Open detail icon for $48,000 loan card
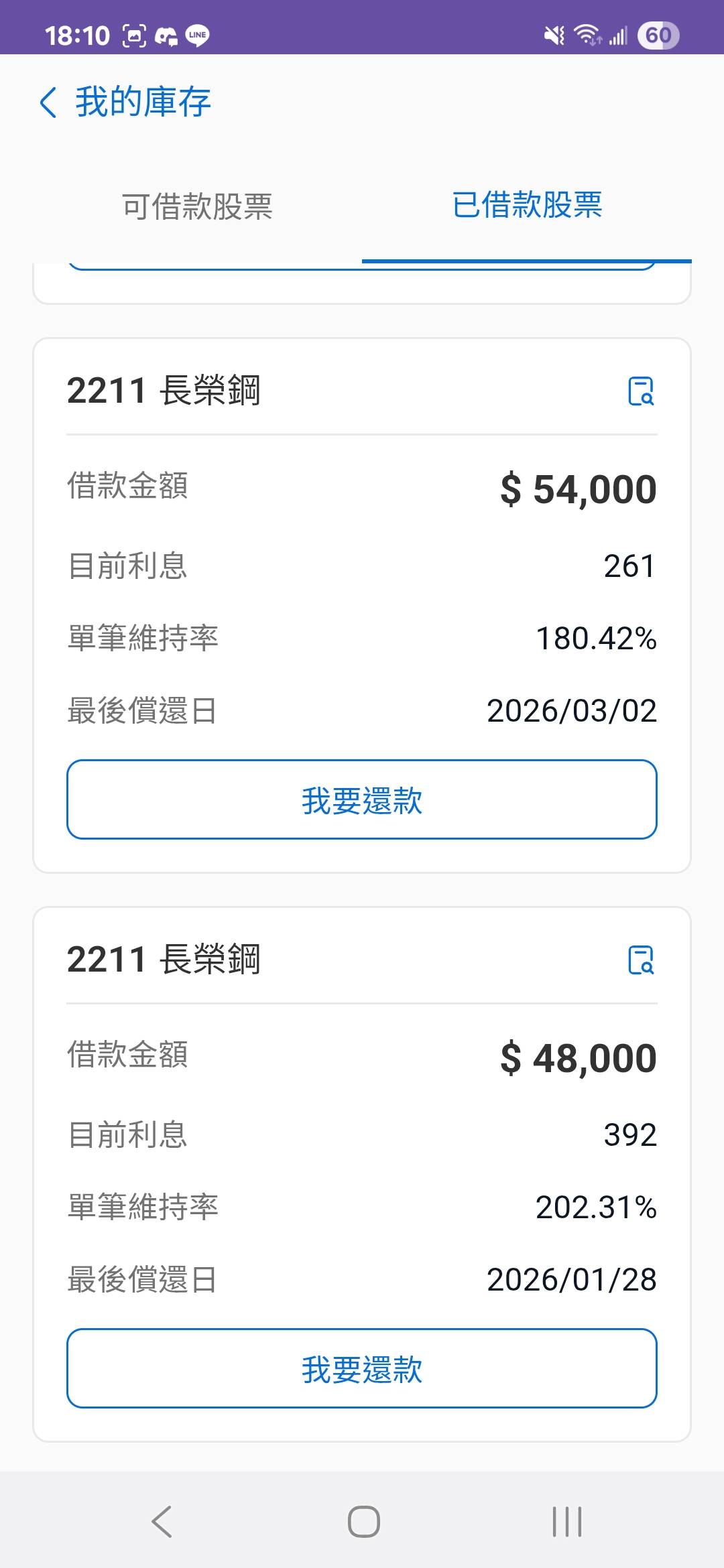The width and height of the screenshot is (724, 1568). (641, 960)
